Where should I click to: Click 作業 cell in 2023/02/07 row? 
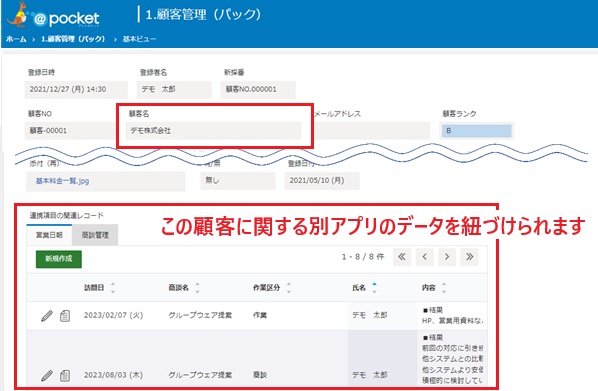click(260, 315)
